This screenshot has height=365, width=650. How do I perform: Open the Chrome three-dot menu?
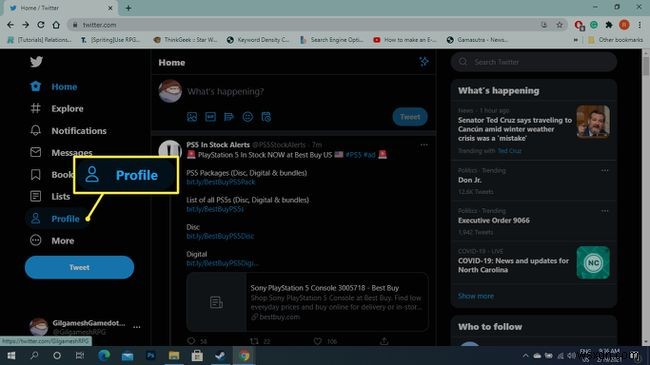click(640, 25)
